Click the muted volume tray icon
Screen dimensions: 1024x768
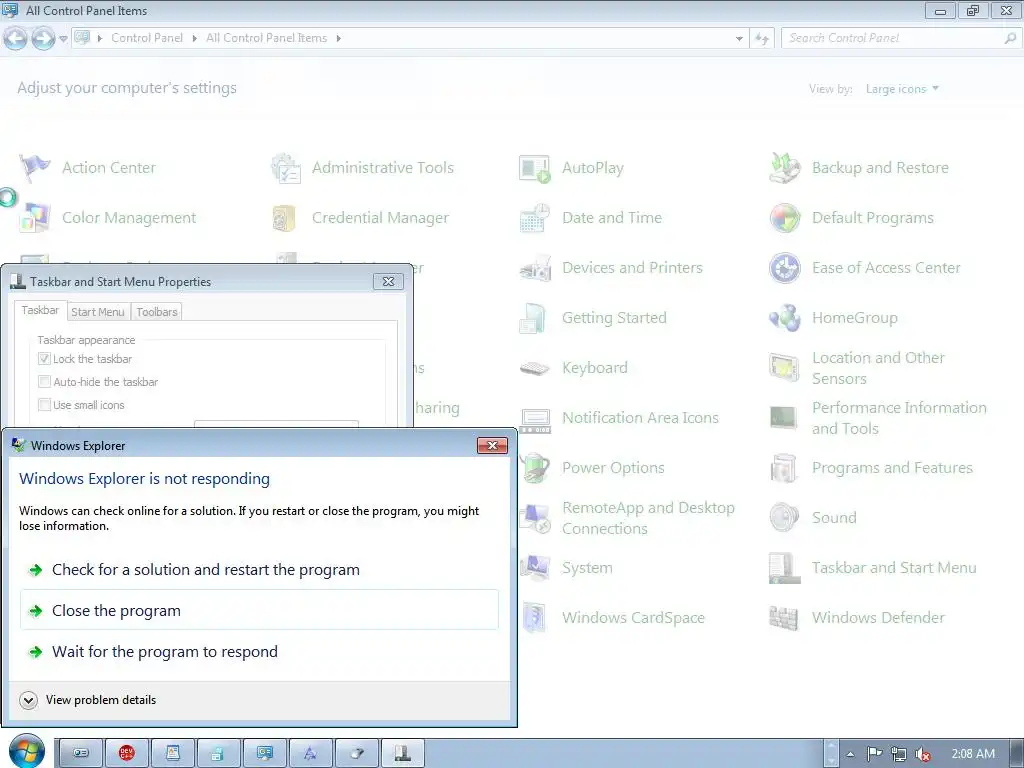(922, 754)
